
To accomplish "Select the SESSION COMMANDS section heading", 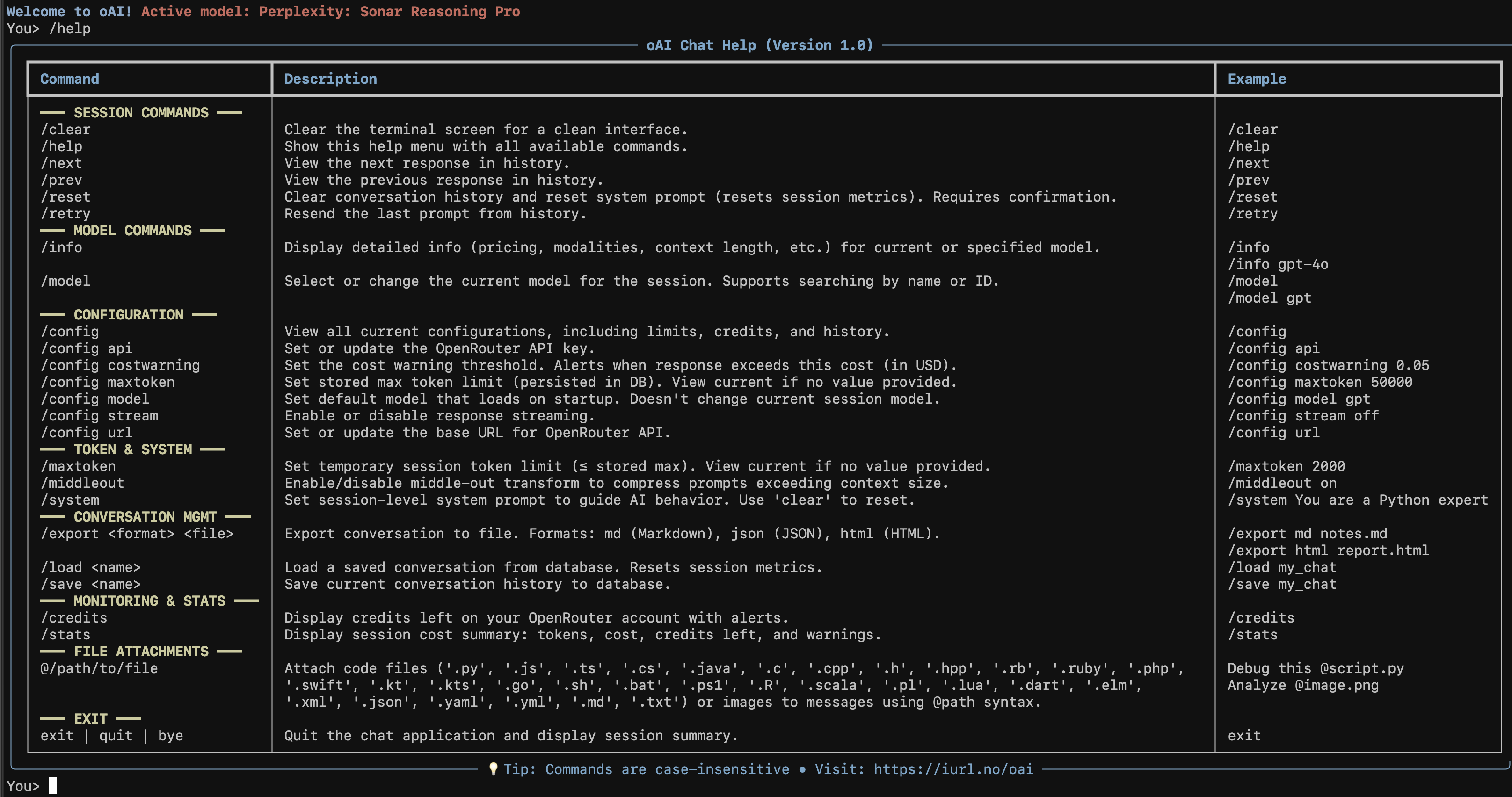I will click(x=141, y=112).
